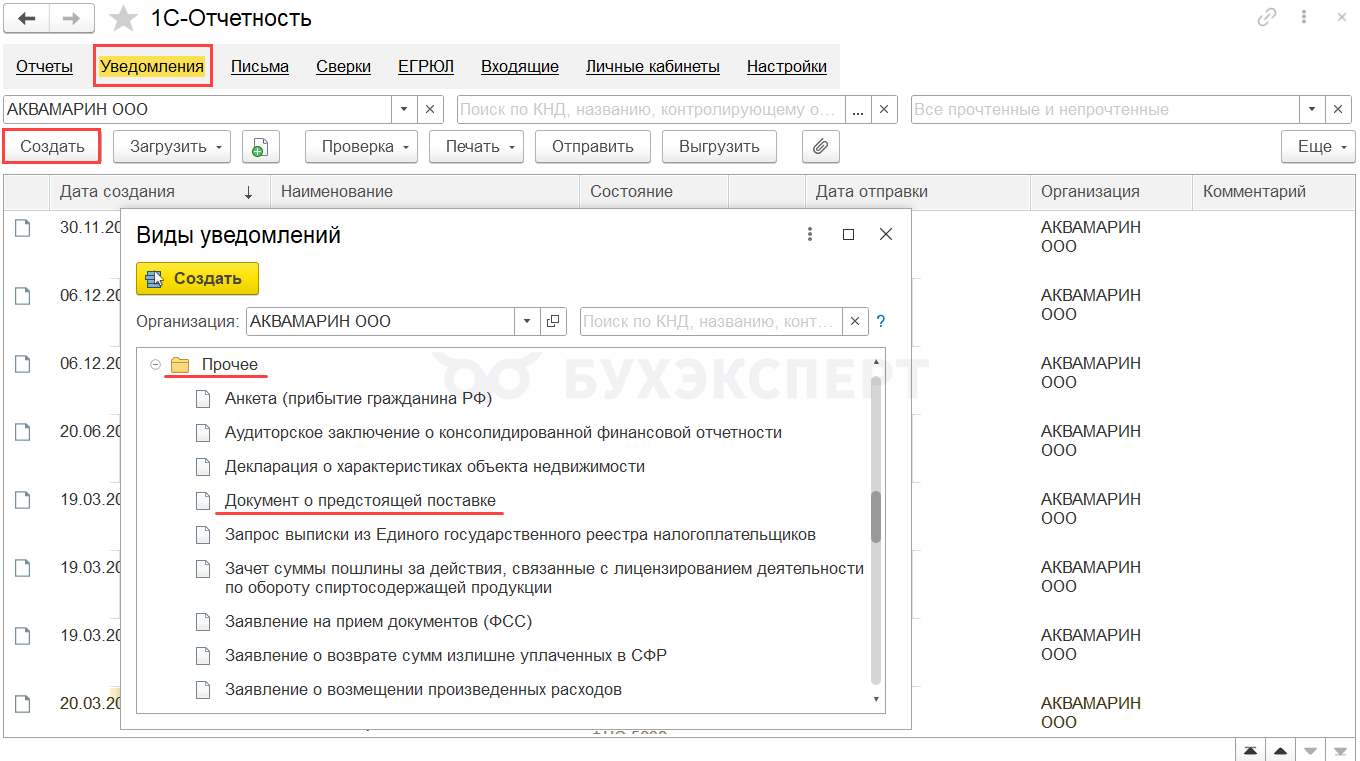Click the main toolbar Создать button

tap(53, 147)
